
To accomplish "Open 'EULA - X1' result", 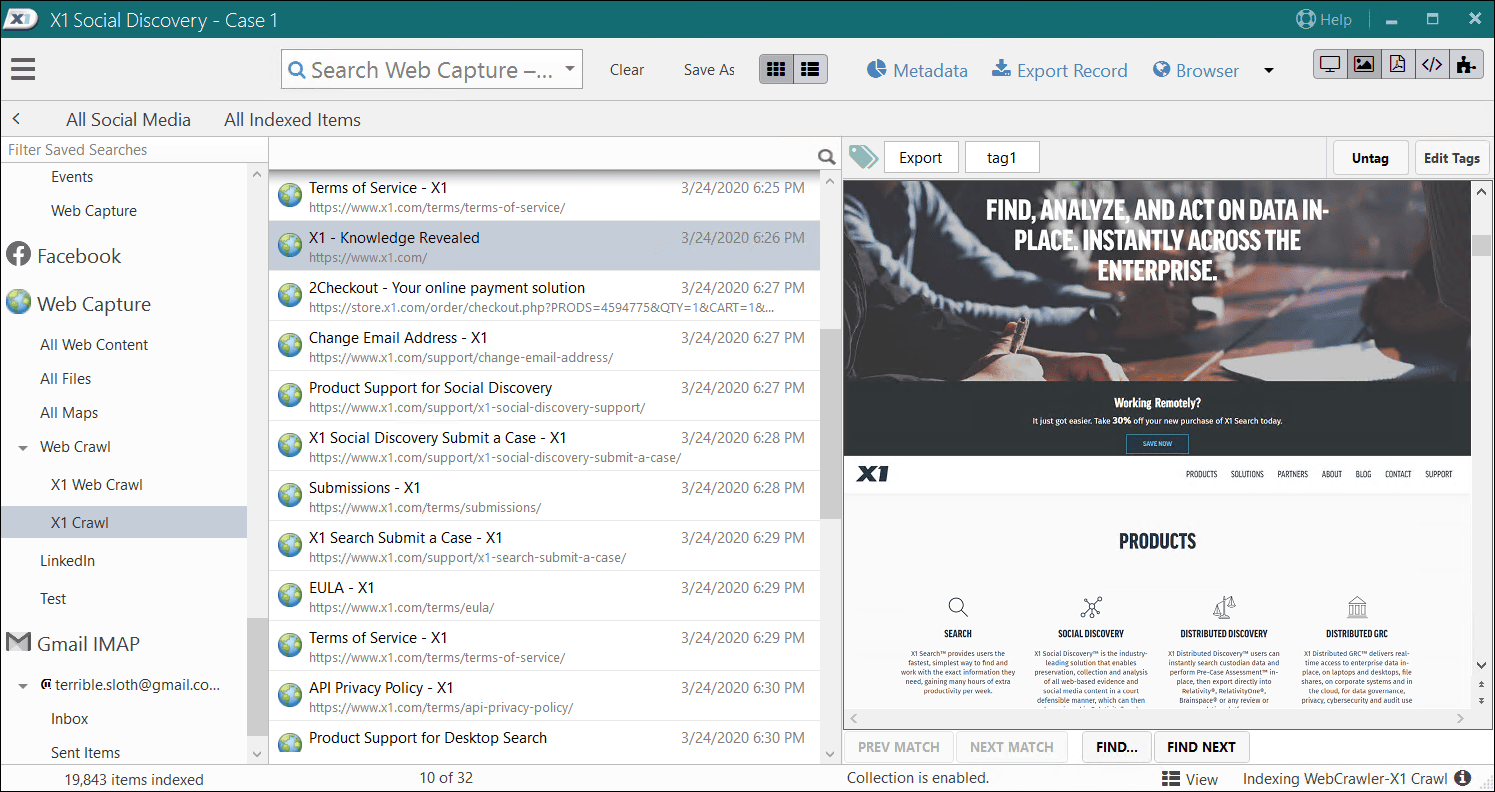I will coord(544,596).
